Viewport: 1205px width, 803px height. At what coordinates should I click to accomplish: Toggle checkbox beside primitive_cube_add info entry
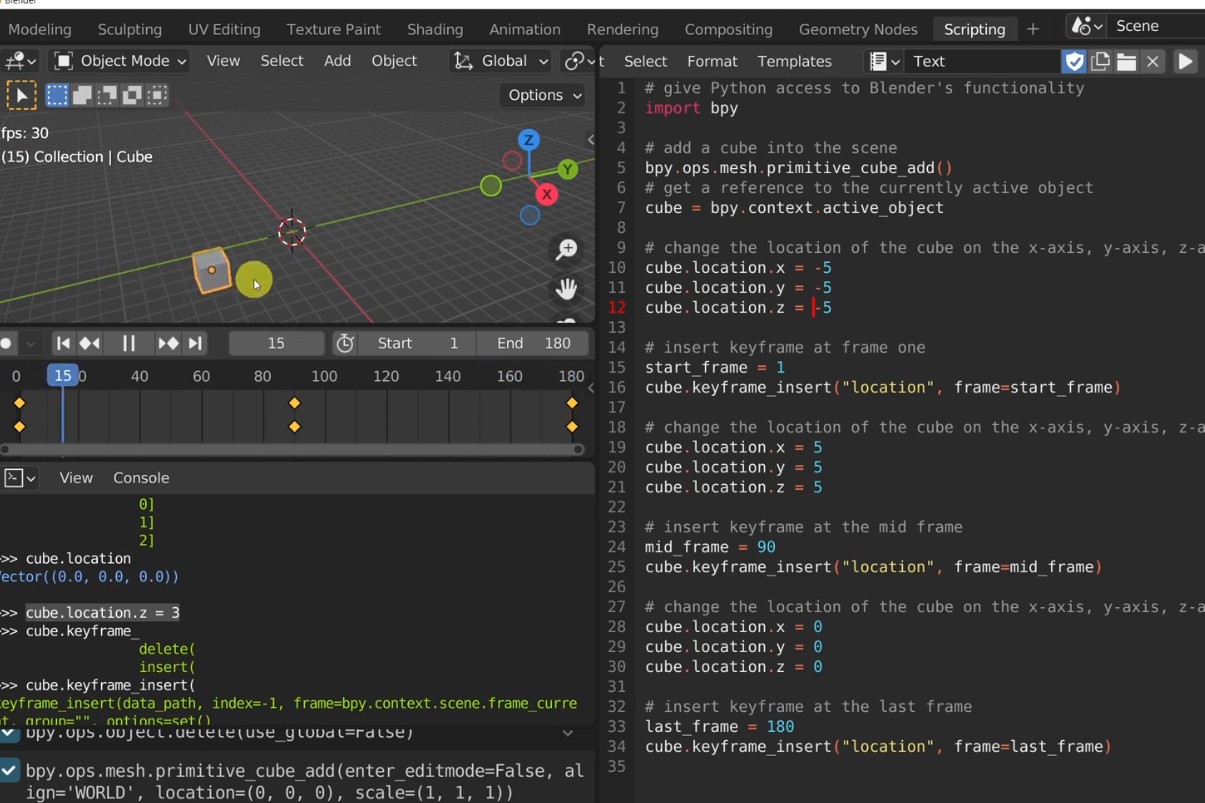tap(9, 770)
